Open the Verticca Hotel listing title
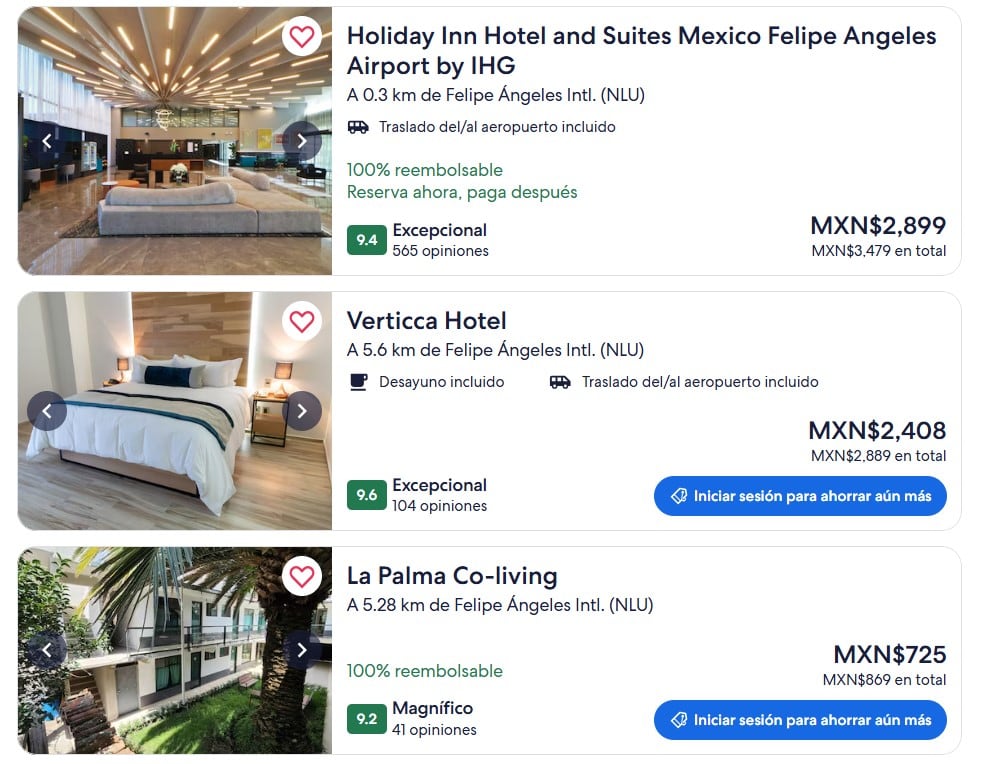Image resolution: width=997 pixels, height=764 pixels. coord(427,321)
